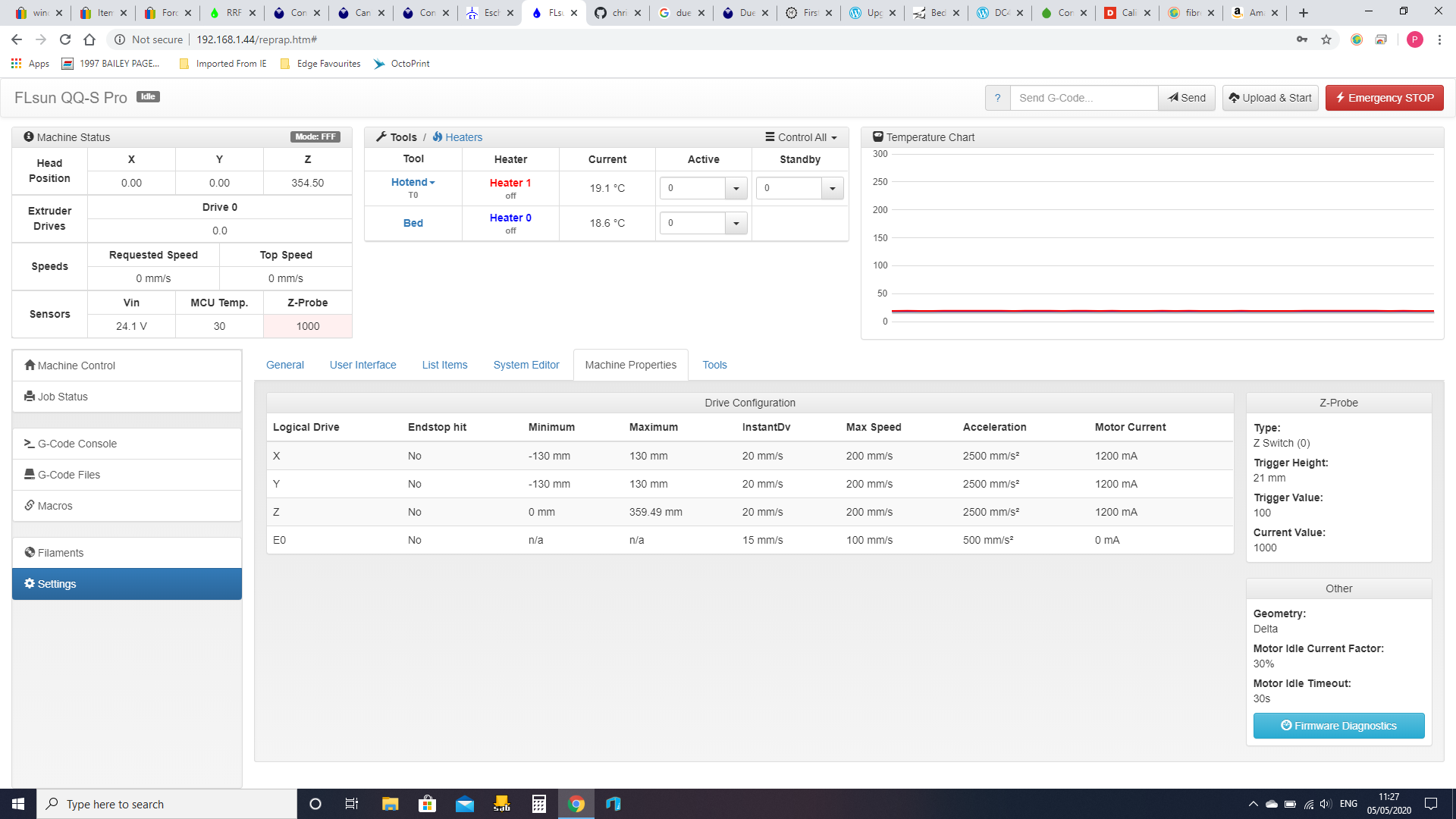Open volume control in system tray
Image resolution: width=1456 pixels, height=819 pixels.
1326,804
